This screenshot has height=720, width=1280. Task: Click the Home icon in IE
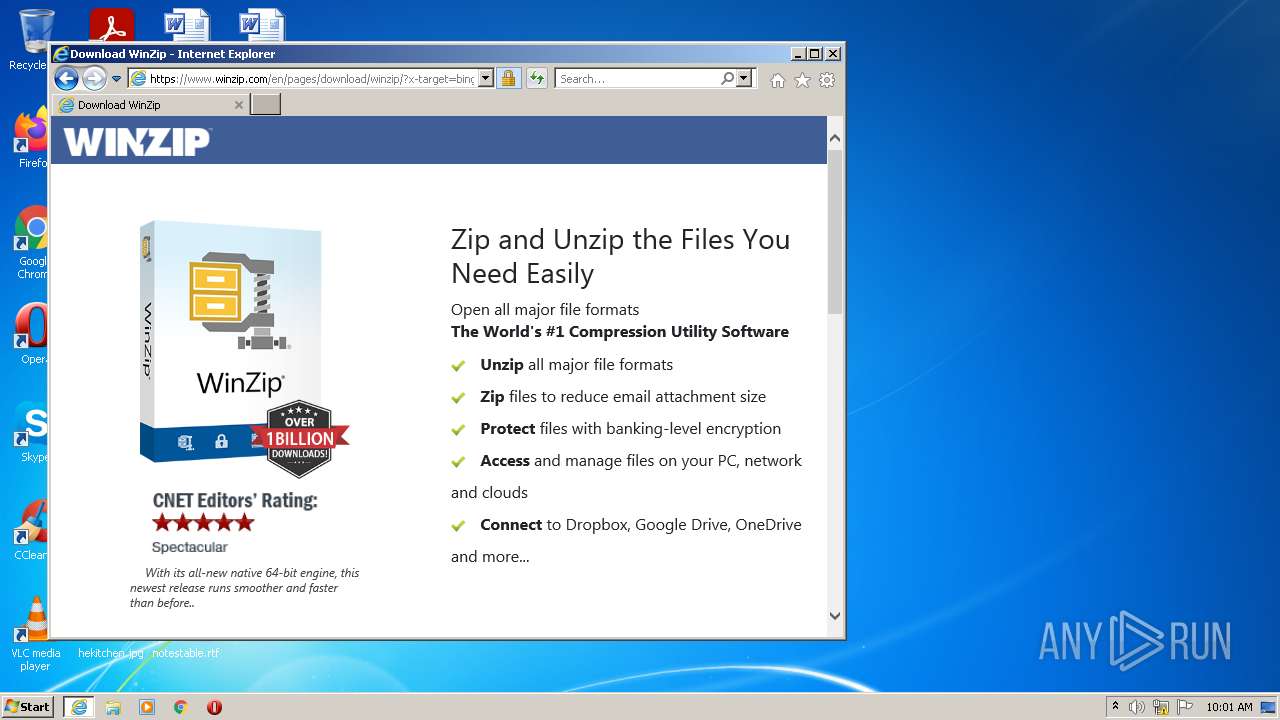[x=778, y=80]
